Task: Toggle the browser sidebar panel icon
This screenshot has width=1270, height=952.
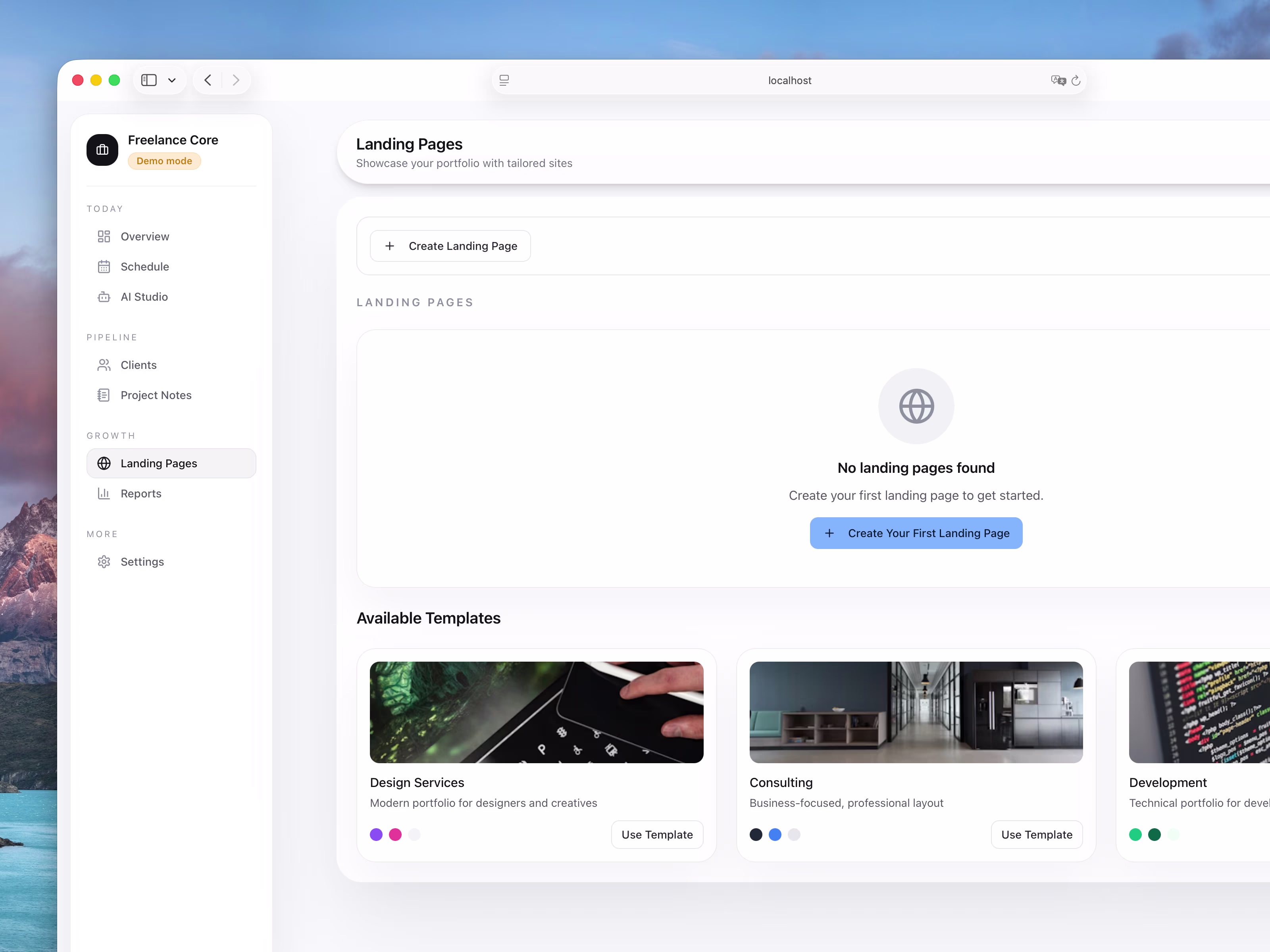Action: [x=149, y=81]
